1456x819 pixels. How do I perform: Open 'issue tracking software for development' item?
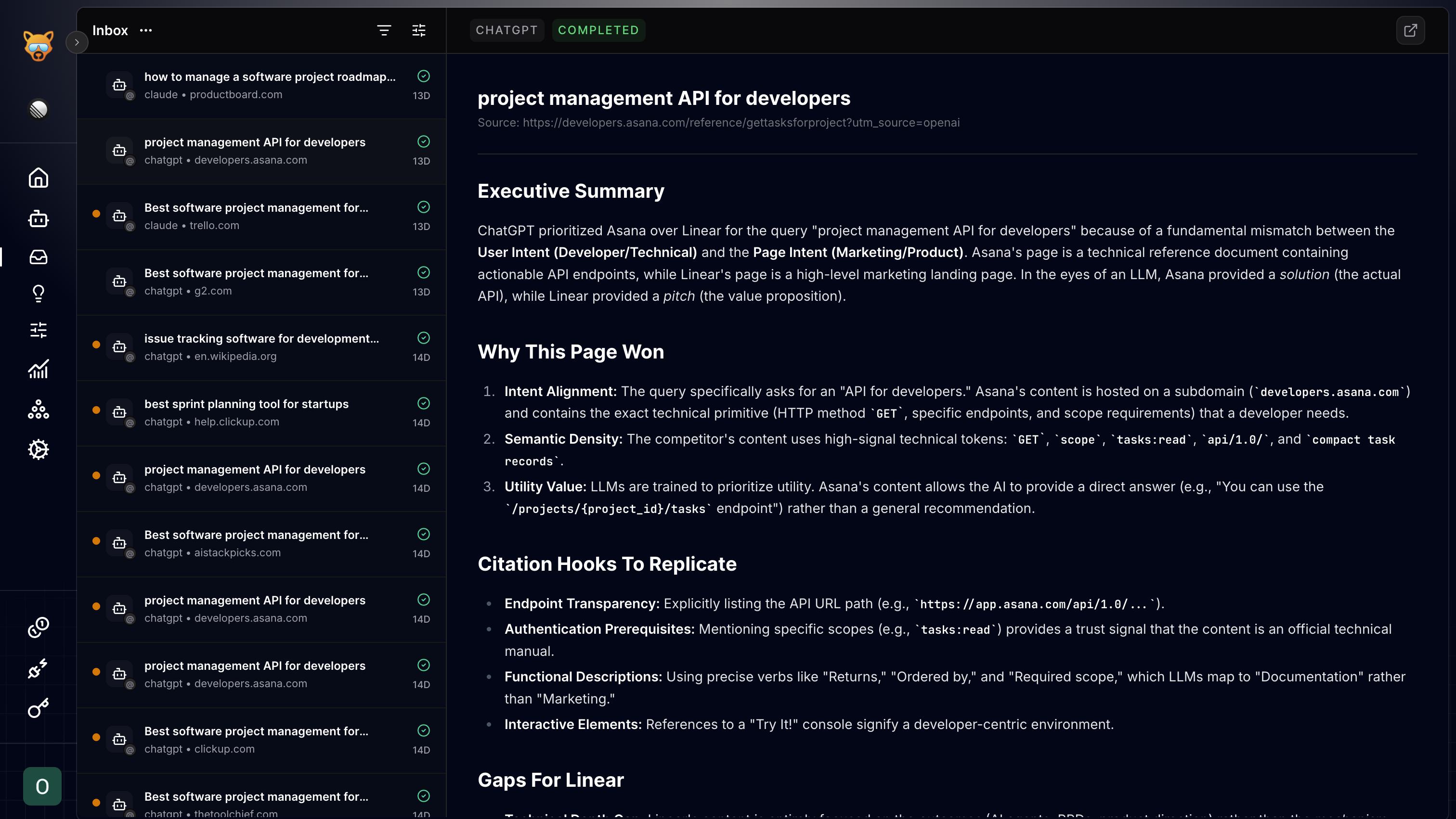tap(261, 348)
